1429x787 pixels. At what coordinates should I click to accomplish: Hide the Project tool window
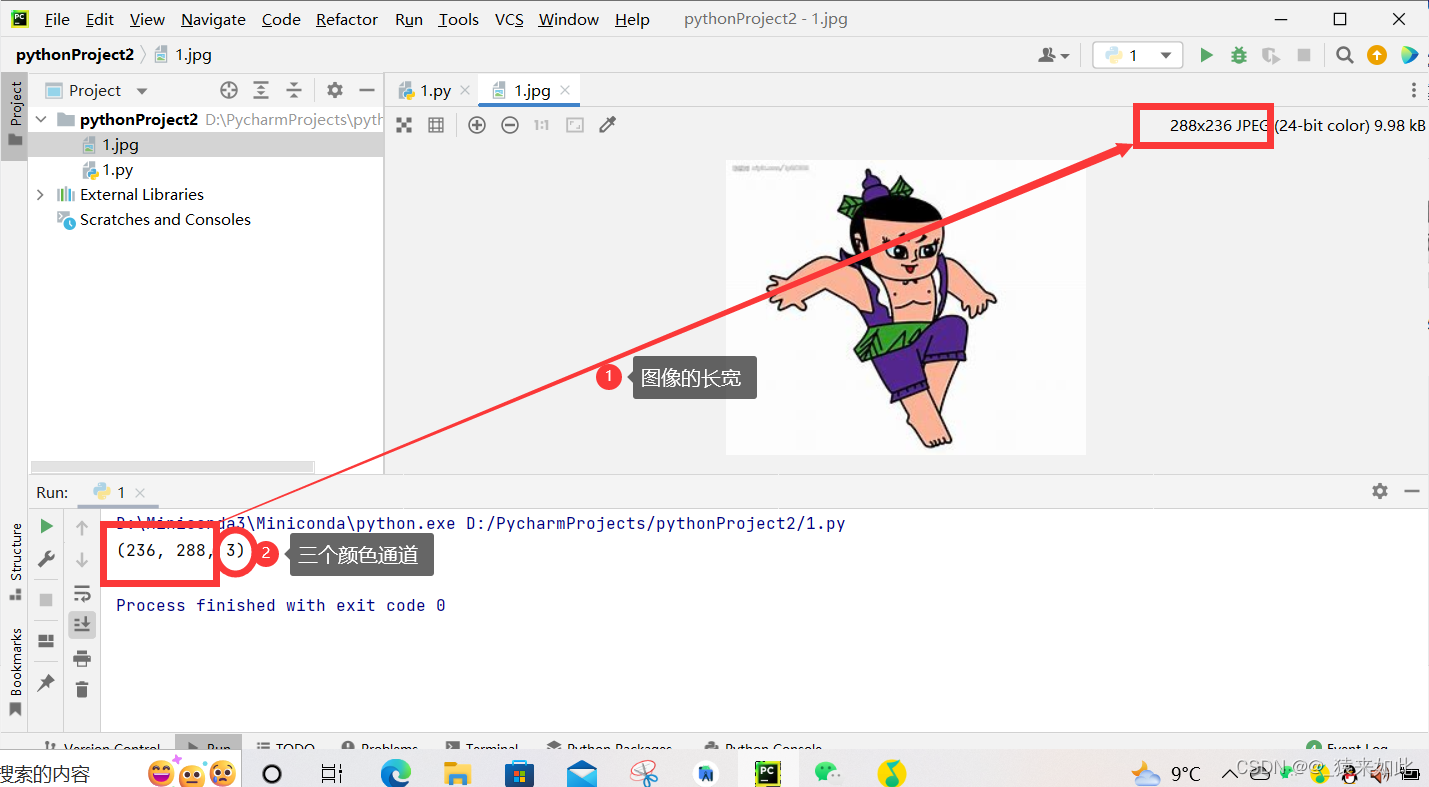click(x=367, y=90)
